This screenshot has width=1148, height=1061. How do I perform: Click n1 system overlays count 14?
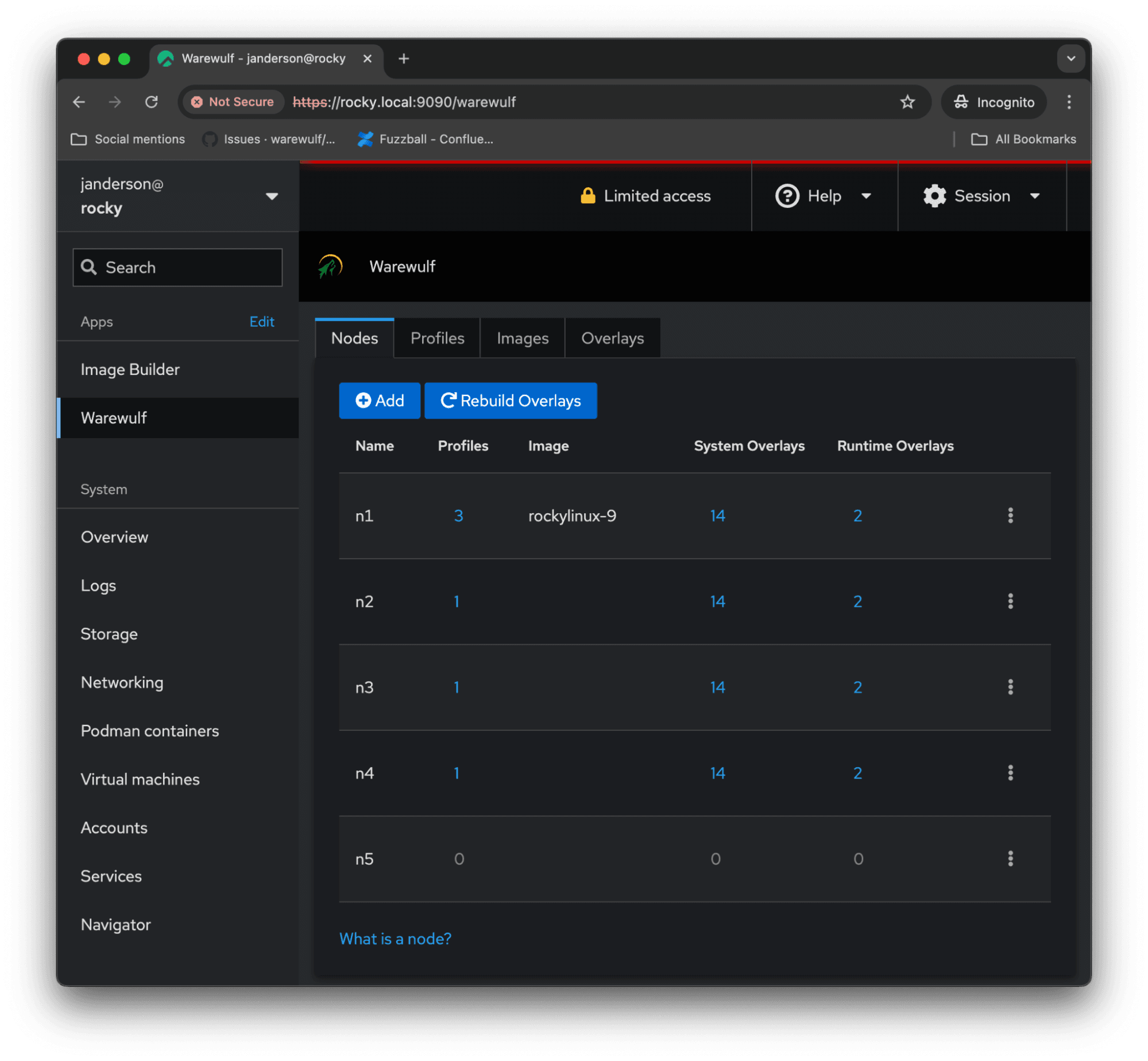click(x=717, y=516)
